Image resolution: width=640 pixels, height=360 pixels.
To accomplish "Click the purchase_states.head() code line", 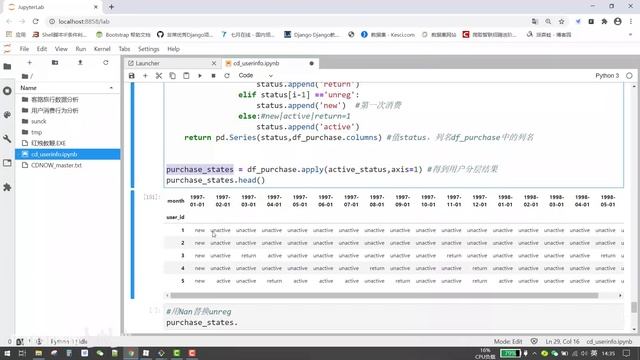I will (x=216, y=180).
